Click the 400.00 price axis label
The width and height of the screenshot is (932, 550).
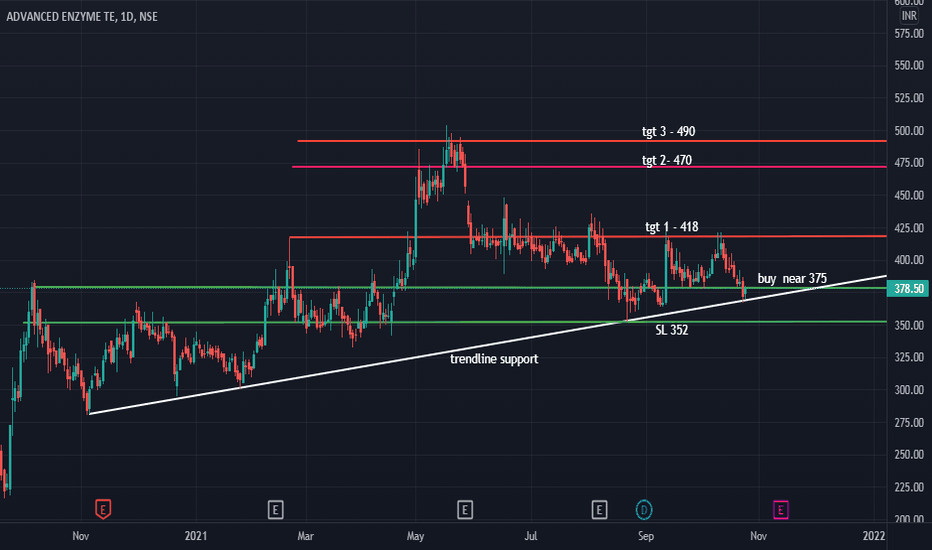(x=909, y=260)
